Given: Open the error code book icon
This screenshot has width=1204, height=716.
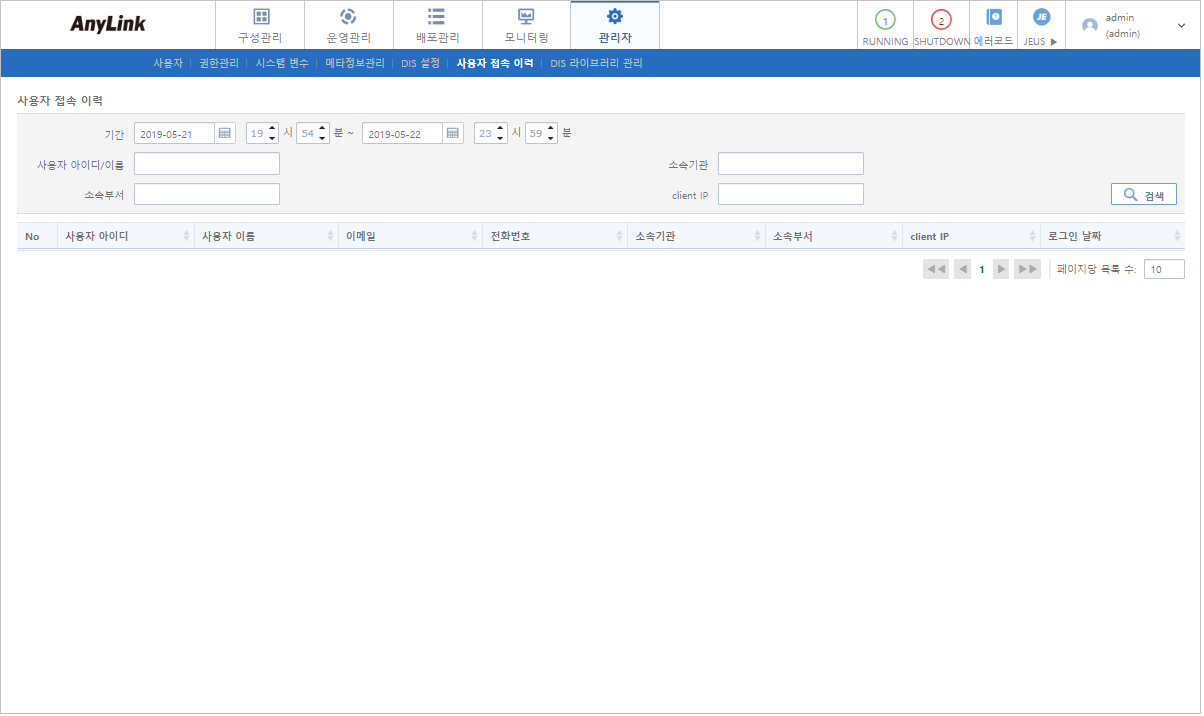Looking at the screenshot, I should click(993, 17).
